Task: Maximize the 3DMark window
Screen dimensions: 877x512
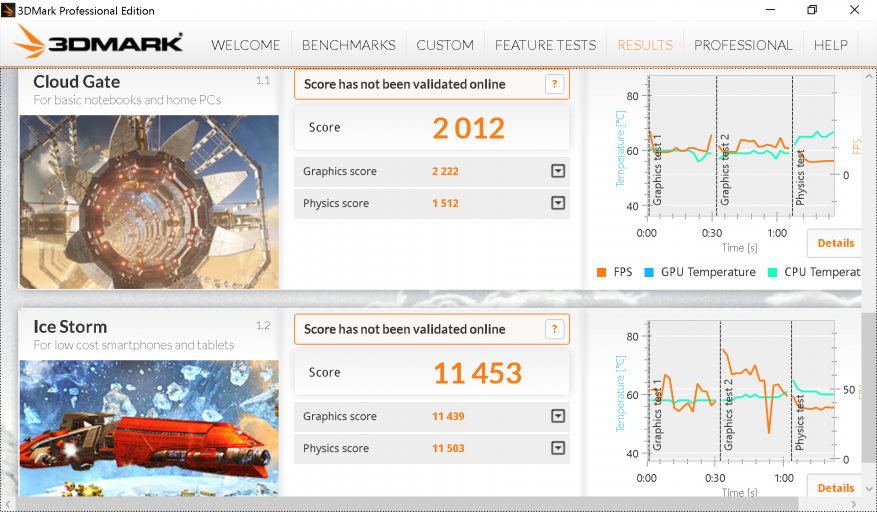Action: [x=812, y=10]
